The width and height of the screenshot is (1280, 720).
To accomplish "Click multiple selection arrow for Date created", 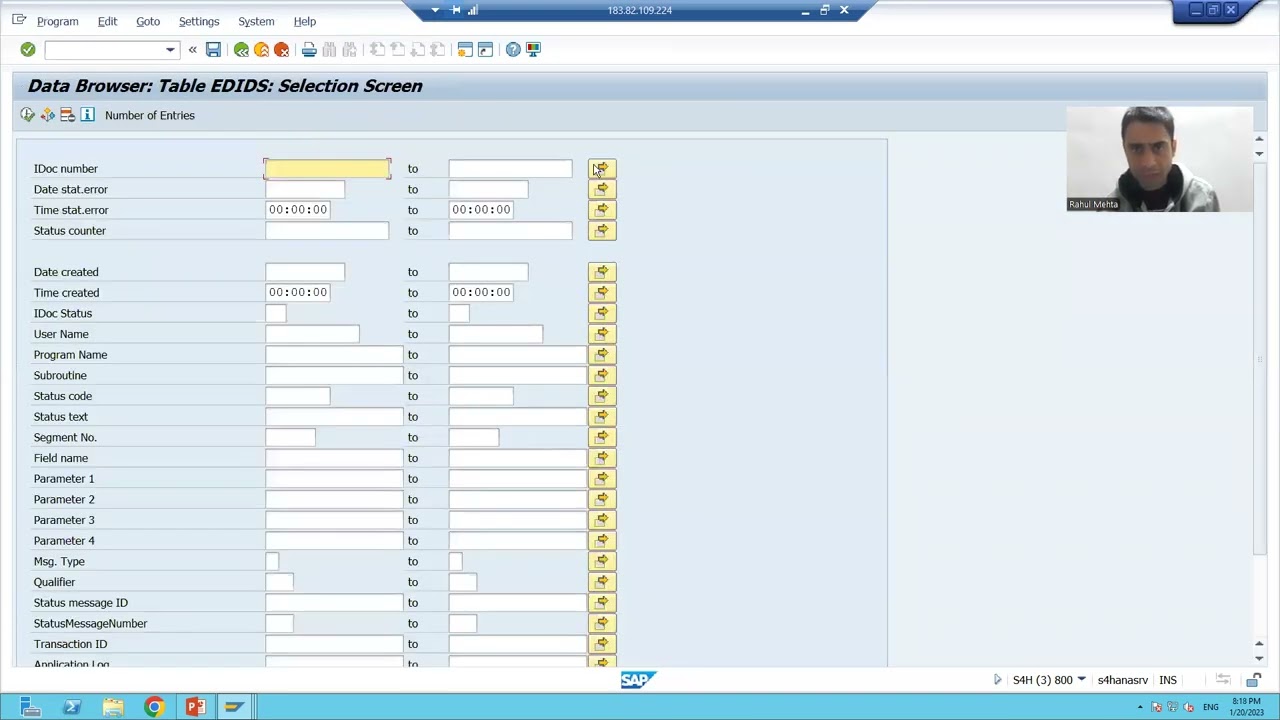I will [602, 272].
